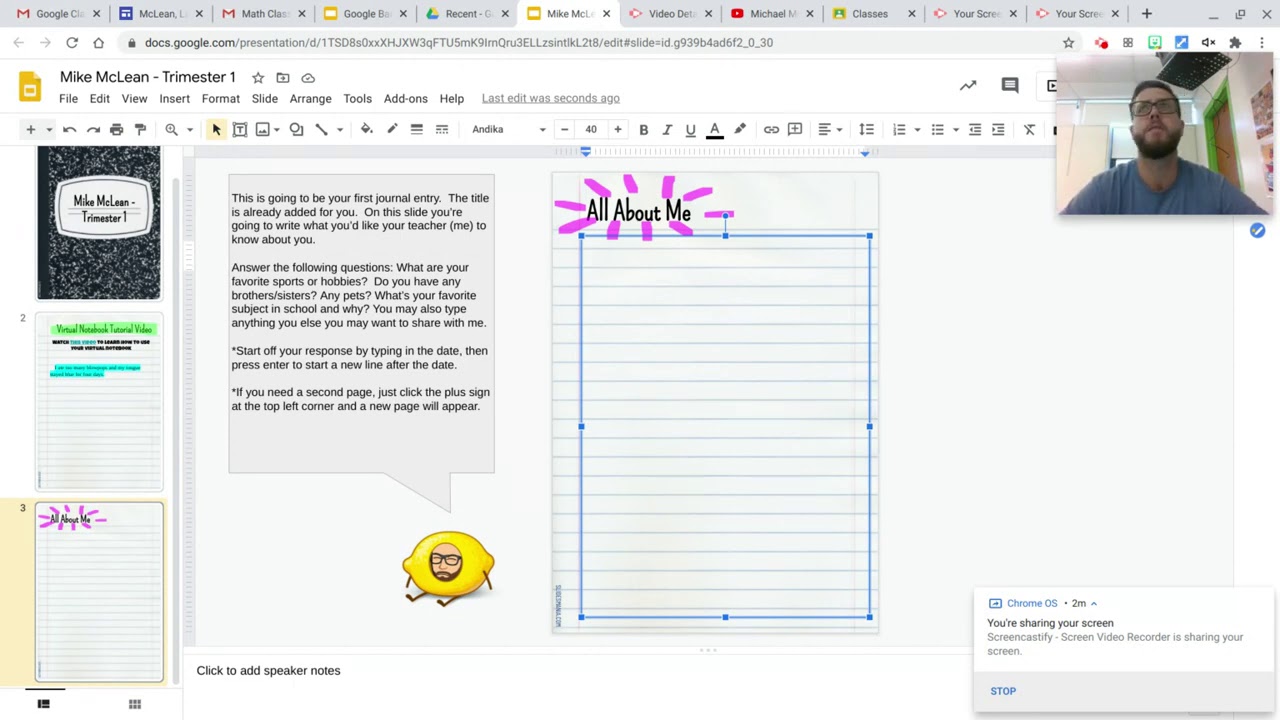This screenshot has width=1280, height=720.
Task: Open the File menu
Action: pos(68,98)
